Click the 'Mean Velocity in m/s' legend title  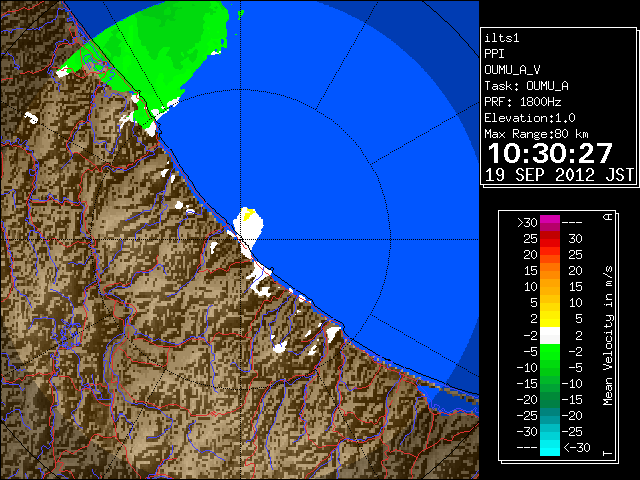(608, 336)
